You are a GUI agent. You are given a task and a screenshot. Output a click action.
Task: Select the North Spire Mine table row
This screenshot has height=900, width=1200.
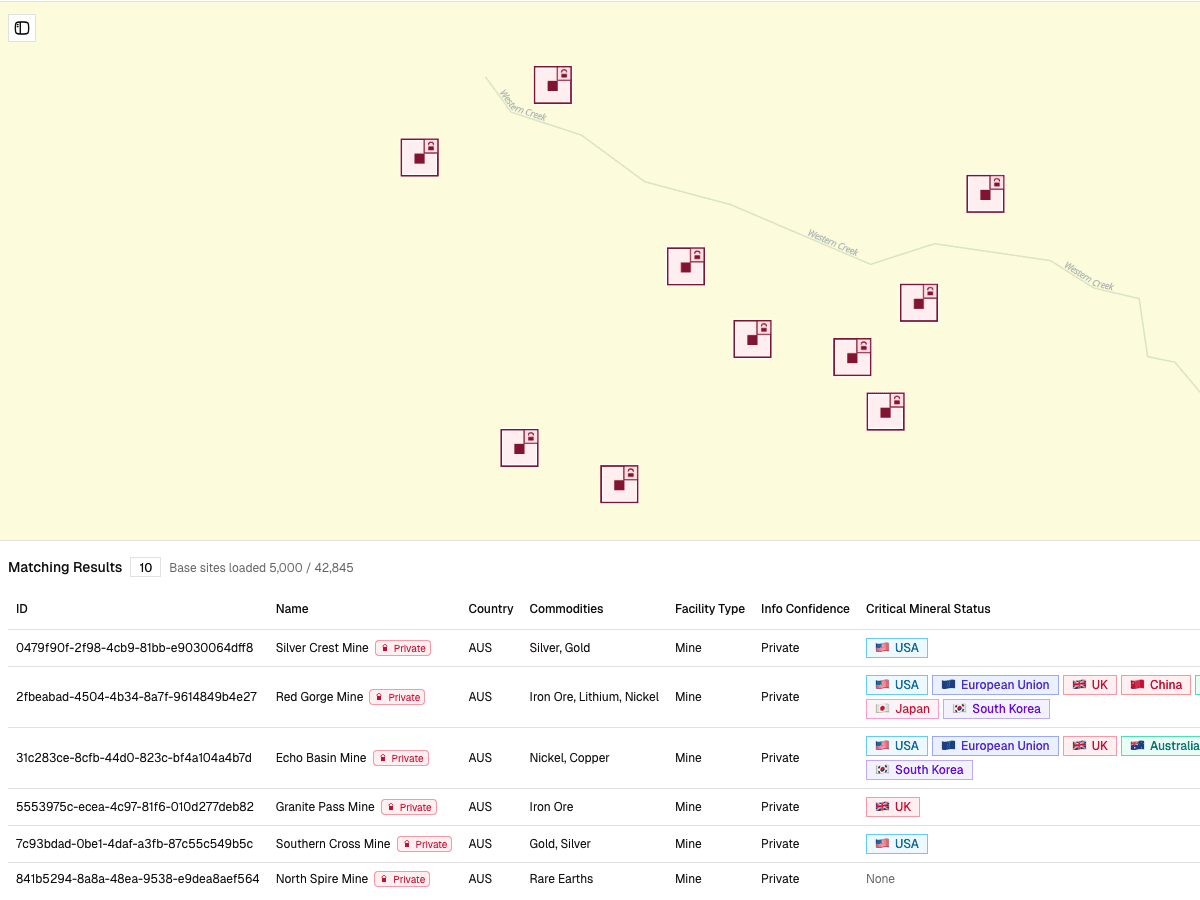(400, 878)
